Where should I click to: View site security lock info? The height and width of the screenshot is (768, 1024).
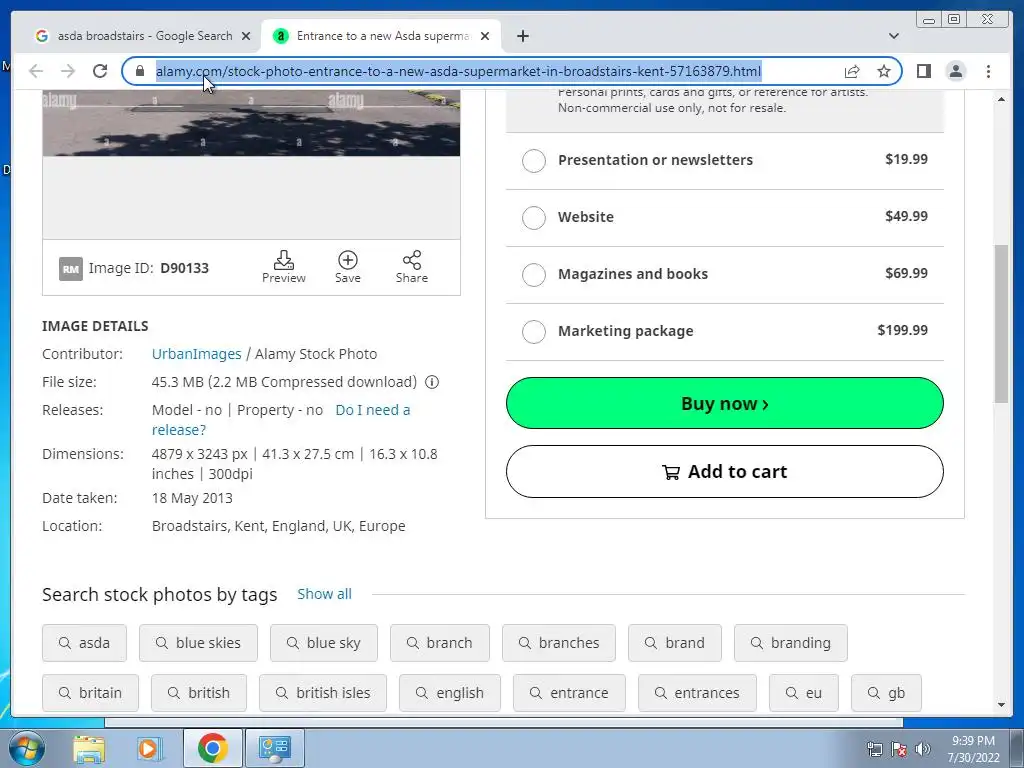pyautogui.click(x=140, y=71)
